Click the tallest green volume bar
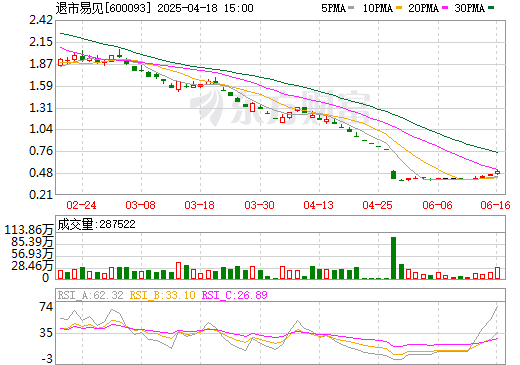 click(394, 258)
